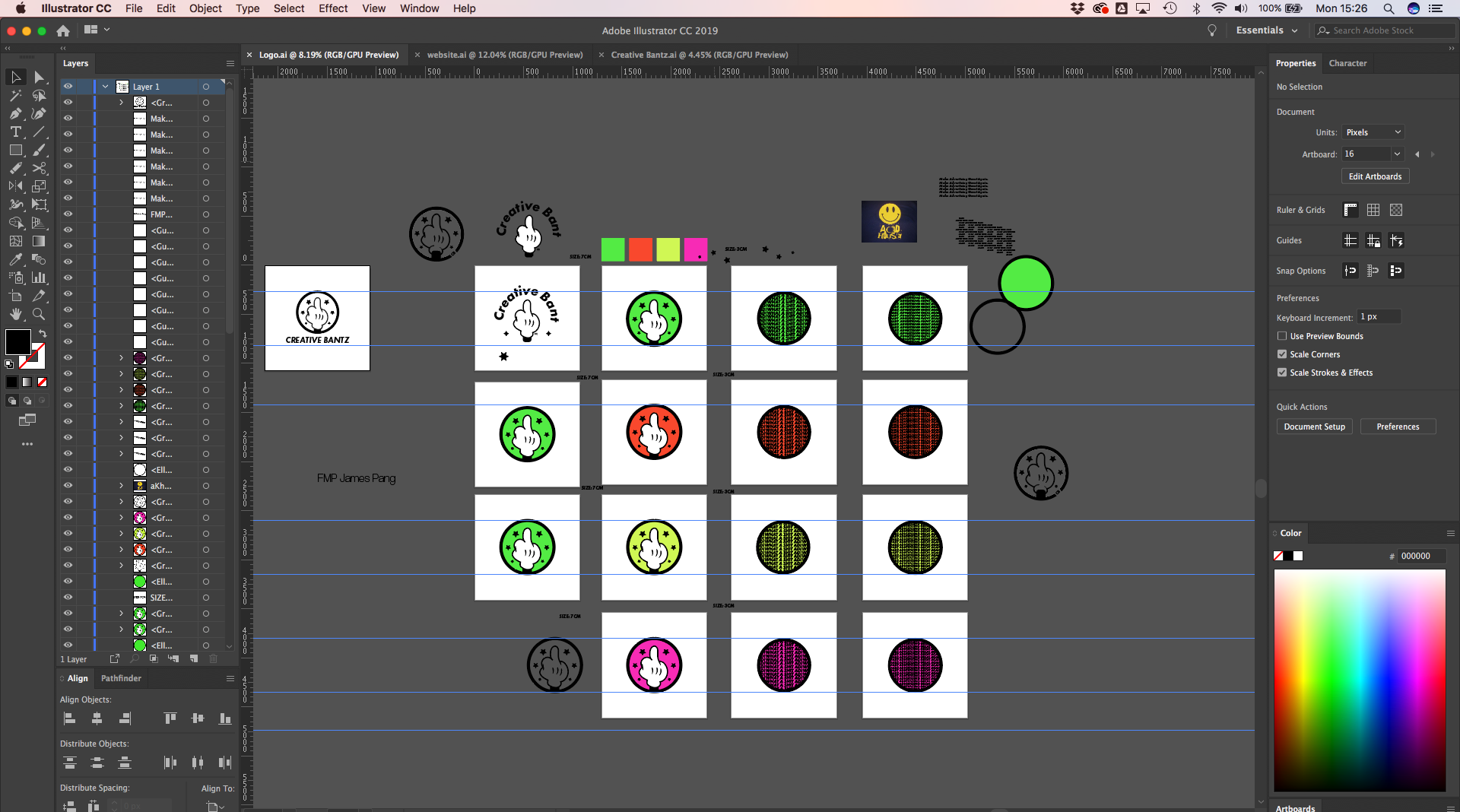Pick a color from the Color spectrum

click(x=1360, y=680)
